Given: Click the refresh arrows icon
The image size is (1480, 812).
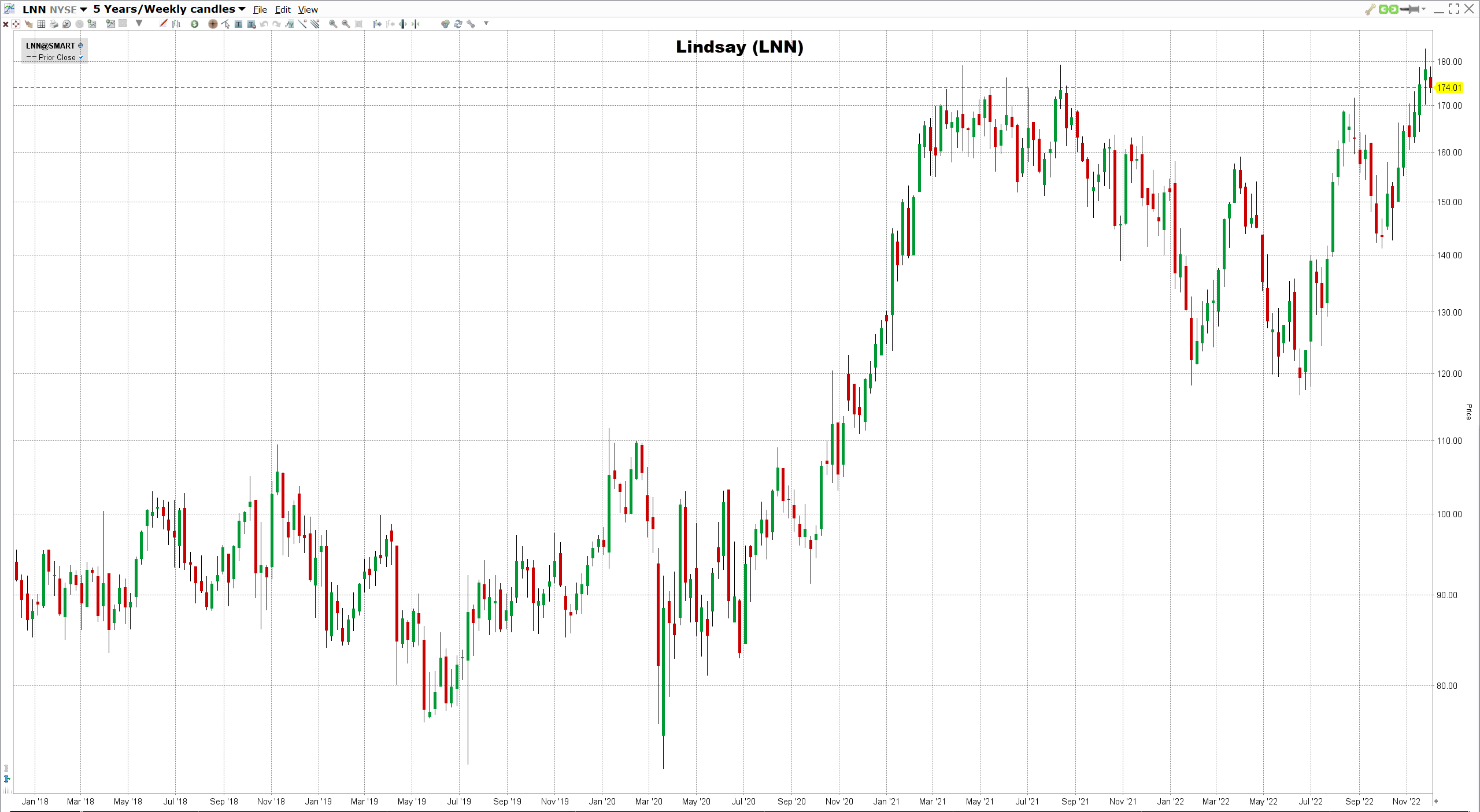Looking at the screenshot, I should (x=458, y=24).
